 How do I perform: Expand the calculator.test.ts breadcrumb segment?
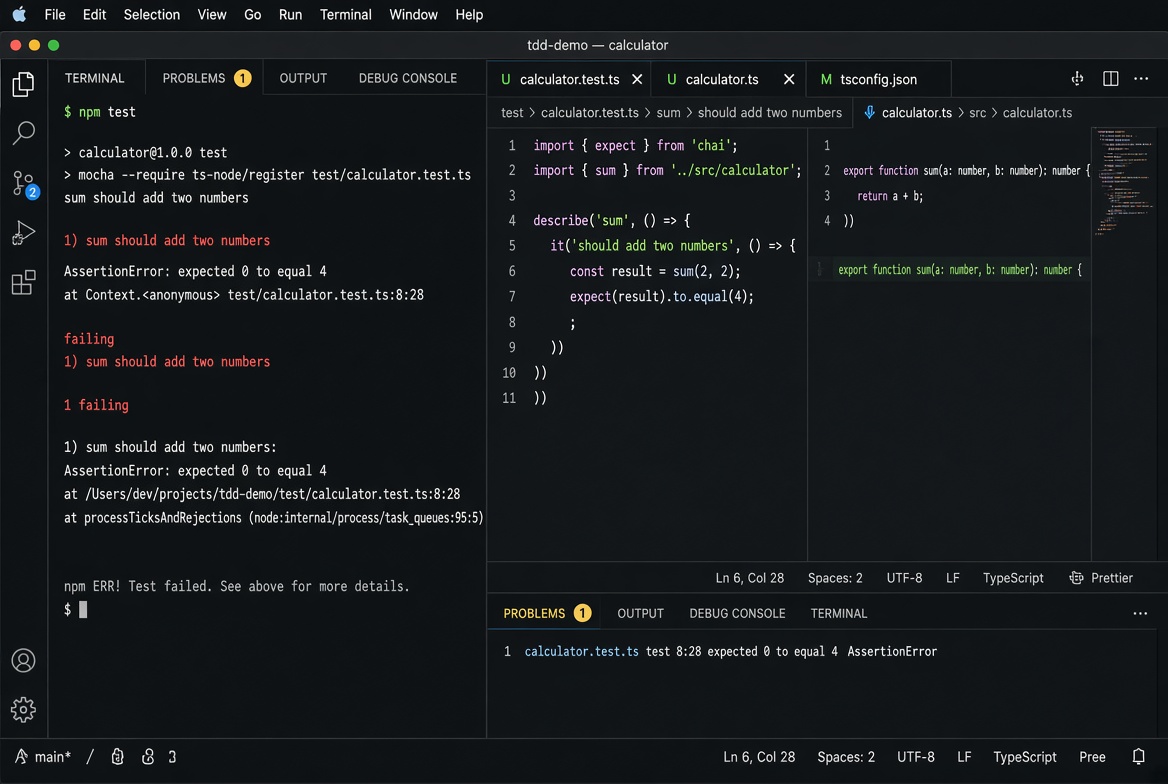[589, 113]
